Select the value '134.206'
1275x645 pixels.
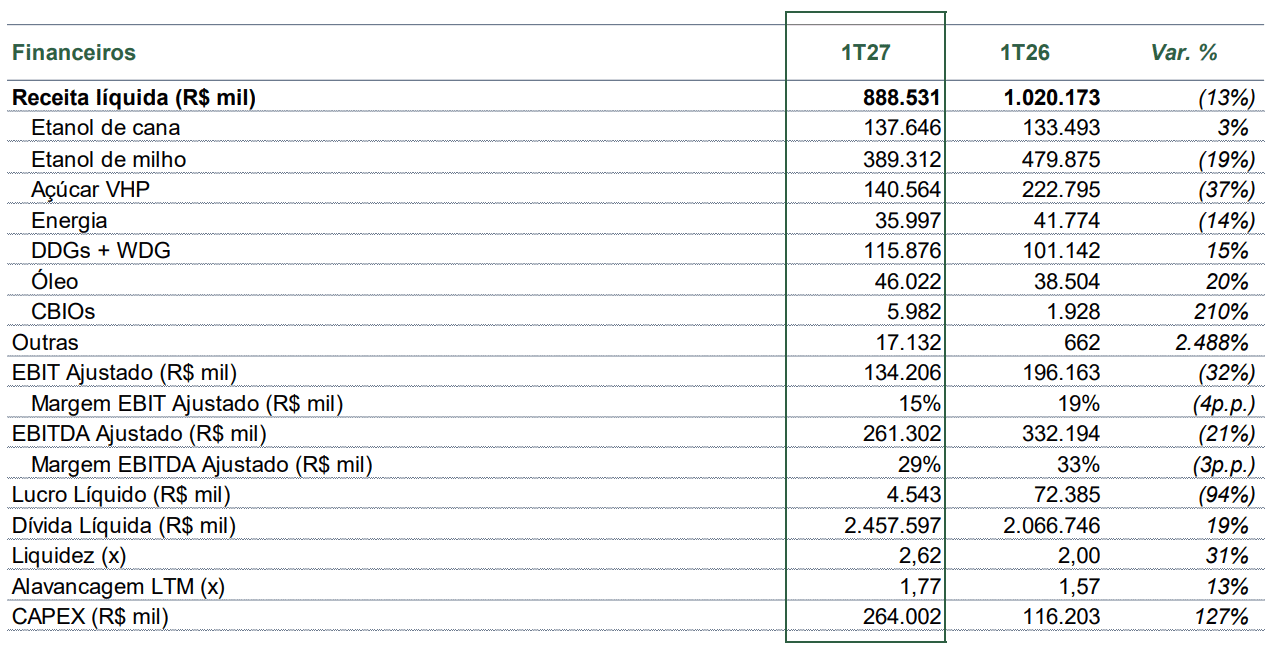(x=902, y=373)
